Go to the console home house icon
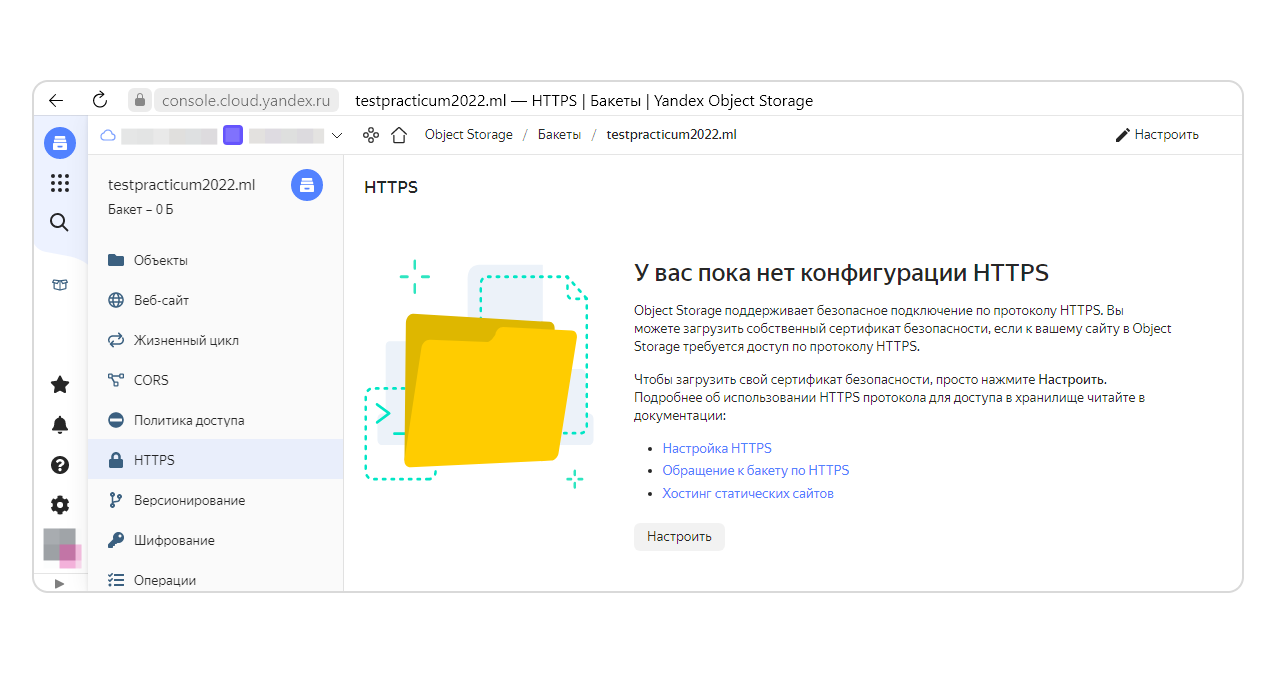This screenshot has width=1276, height=673. point(399,135)
